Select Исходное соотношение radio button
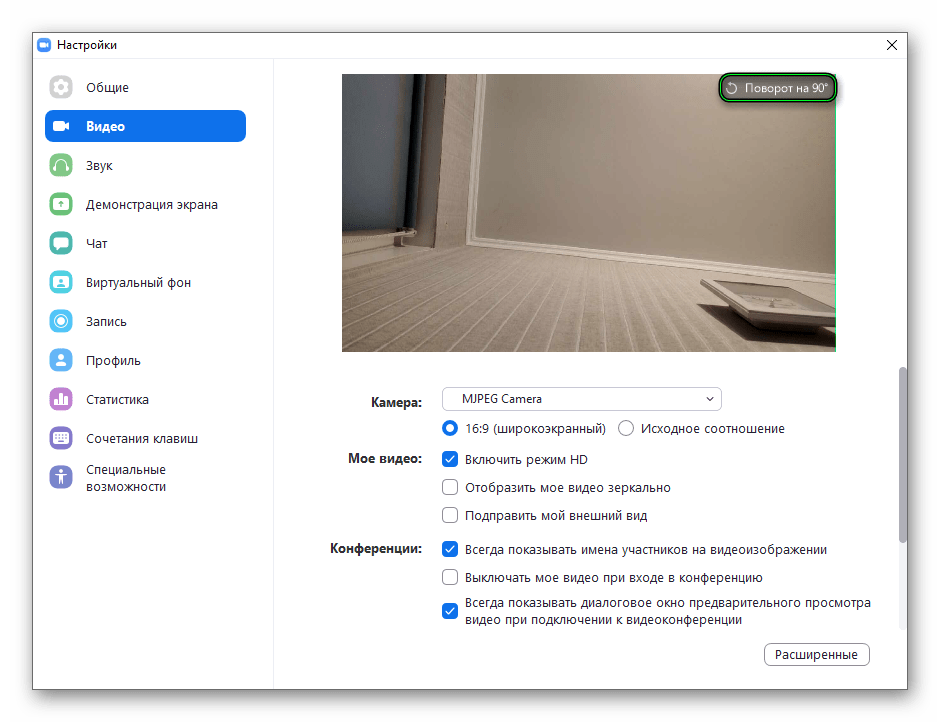The image size is (940, 722). coord(626,429)
